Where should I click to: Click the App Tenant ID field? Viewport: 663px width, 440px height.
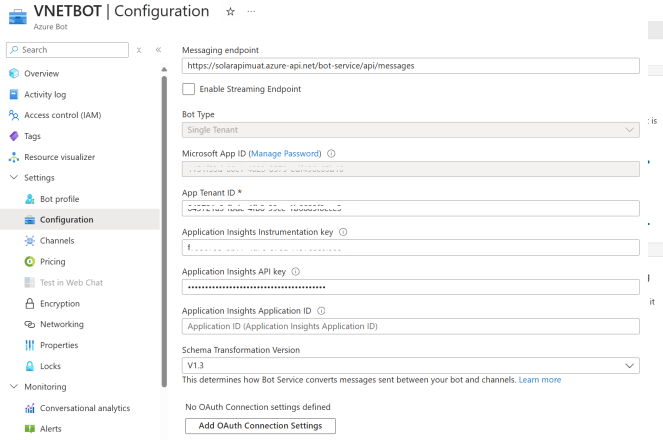411,208
